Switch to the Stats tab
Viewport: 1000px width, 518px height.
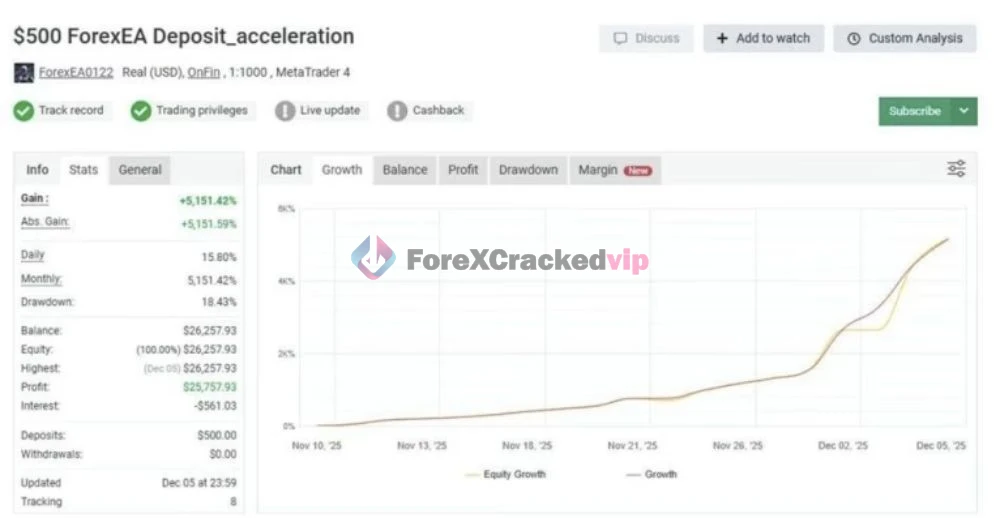[x=83, y=170]
